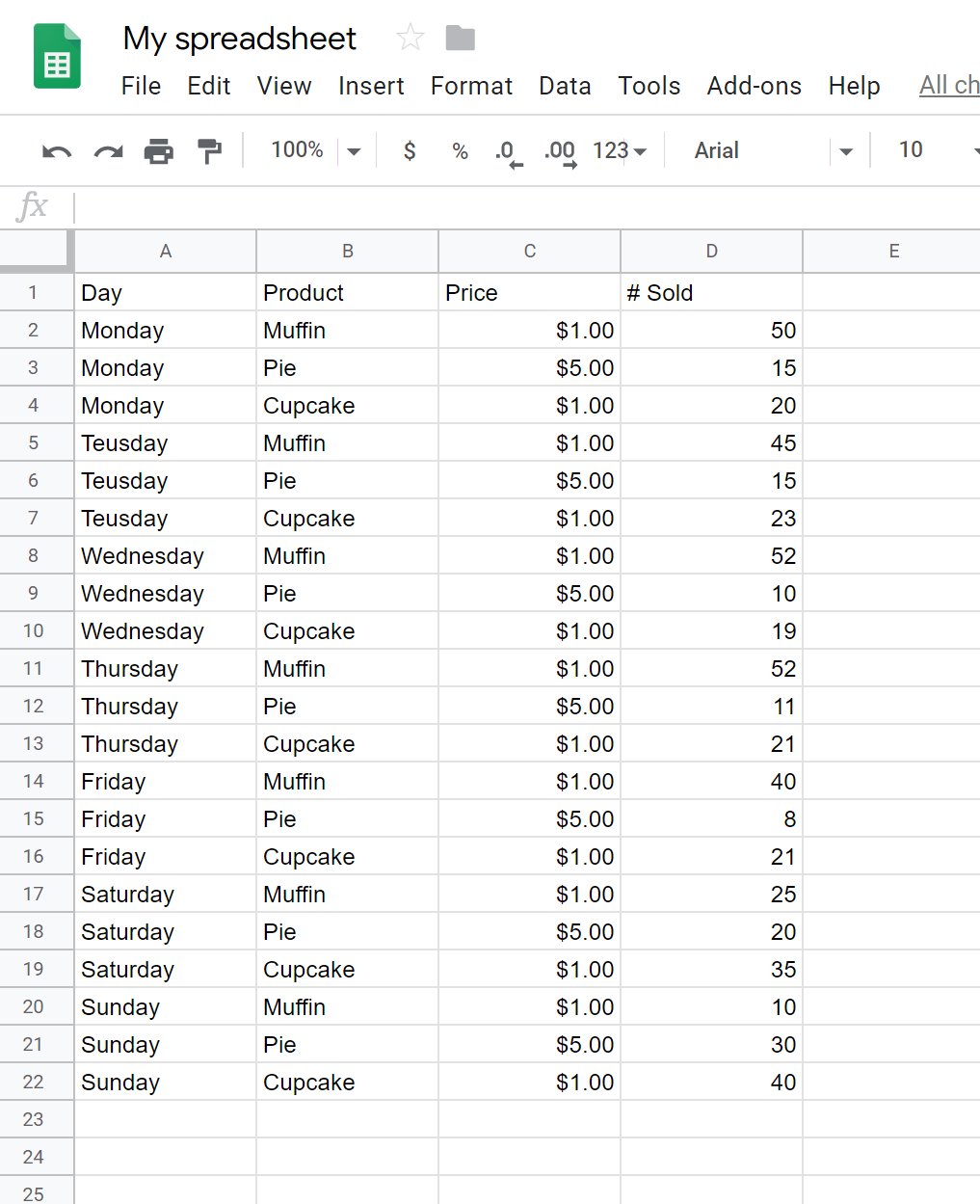
Task: Open the Arial font dropdown
Action: [761, 150]
